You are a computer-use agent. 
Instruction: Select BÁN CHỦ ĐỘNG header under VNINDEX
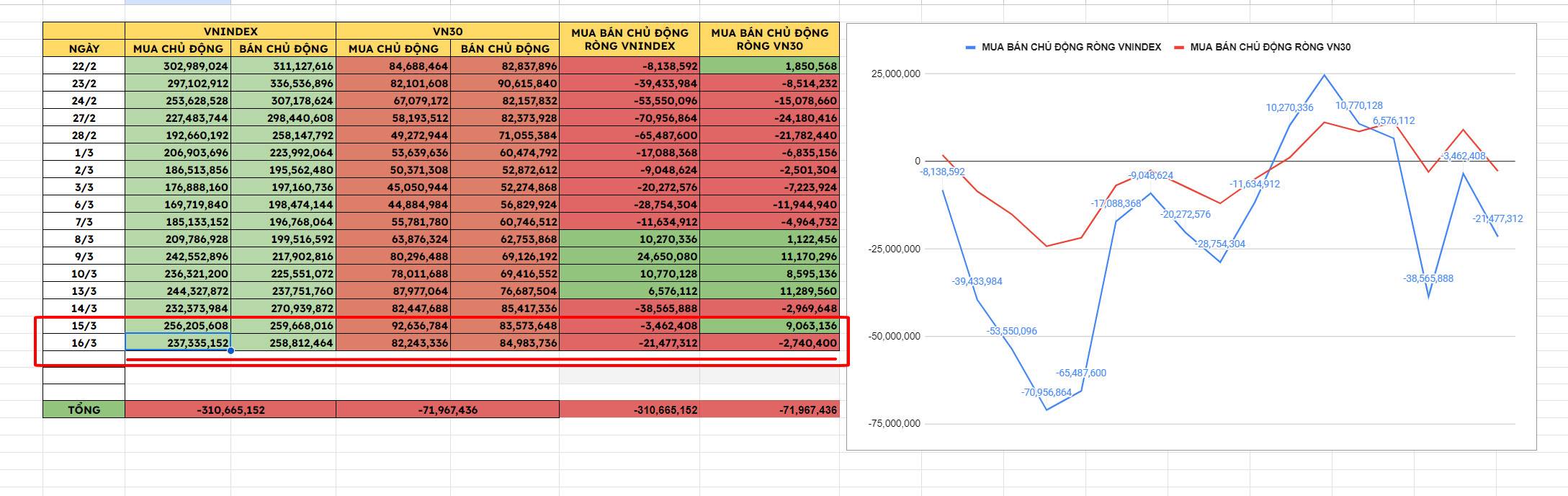[283, 48]
